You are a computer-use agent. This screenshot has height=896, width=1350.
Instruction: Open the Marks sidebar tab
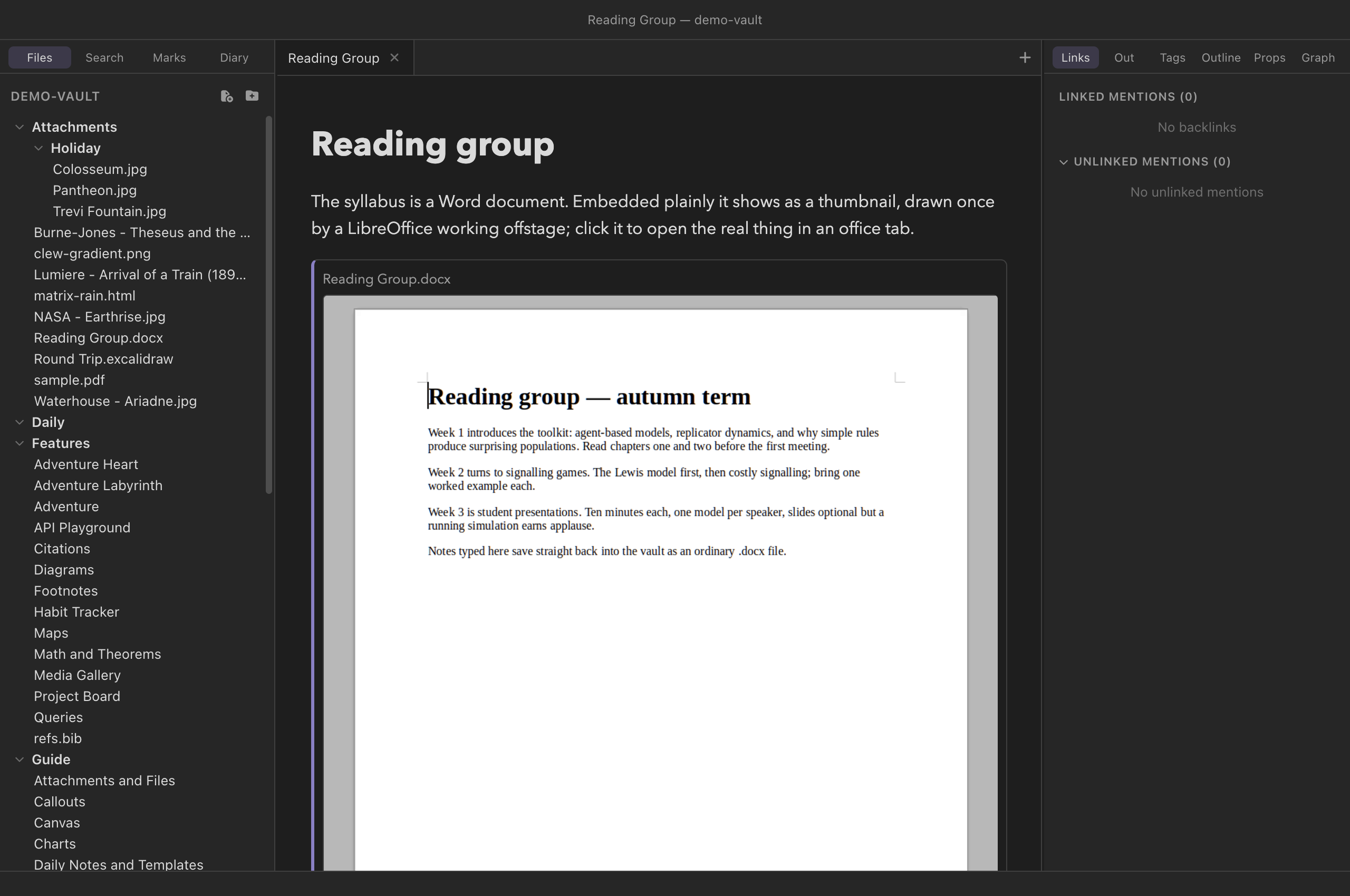169,58
